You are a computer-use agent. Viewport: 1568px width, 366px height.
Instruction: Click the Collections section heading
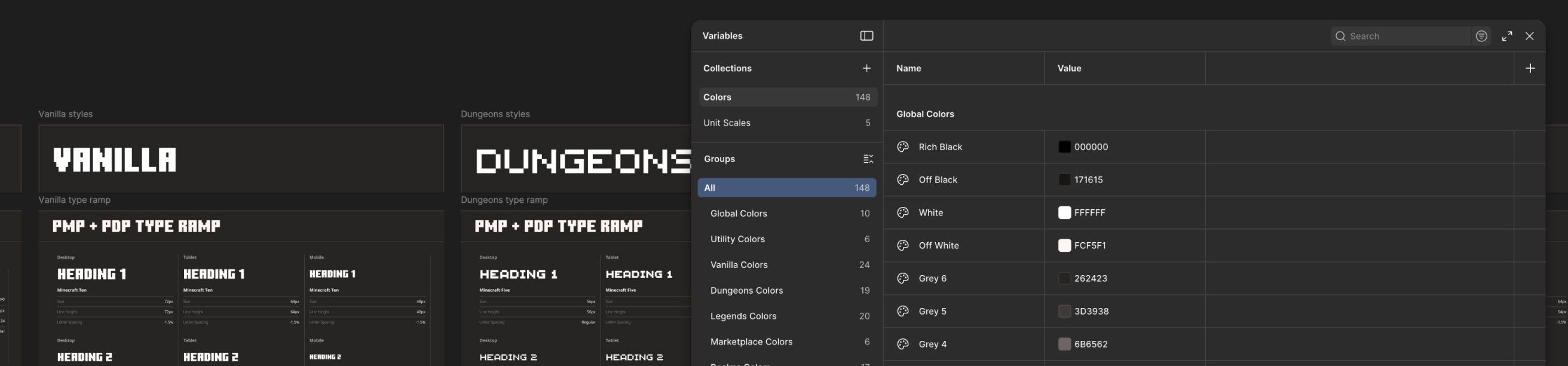tap(727, 68)
